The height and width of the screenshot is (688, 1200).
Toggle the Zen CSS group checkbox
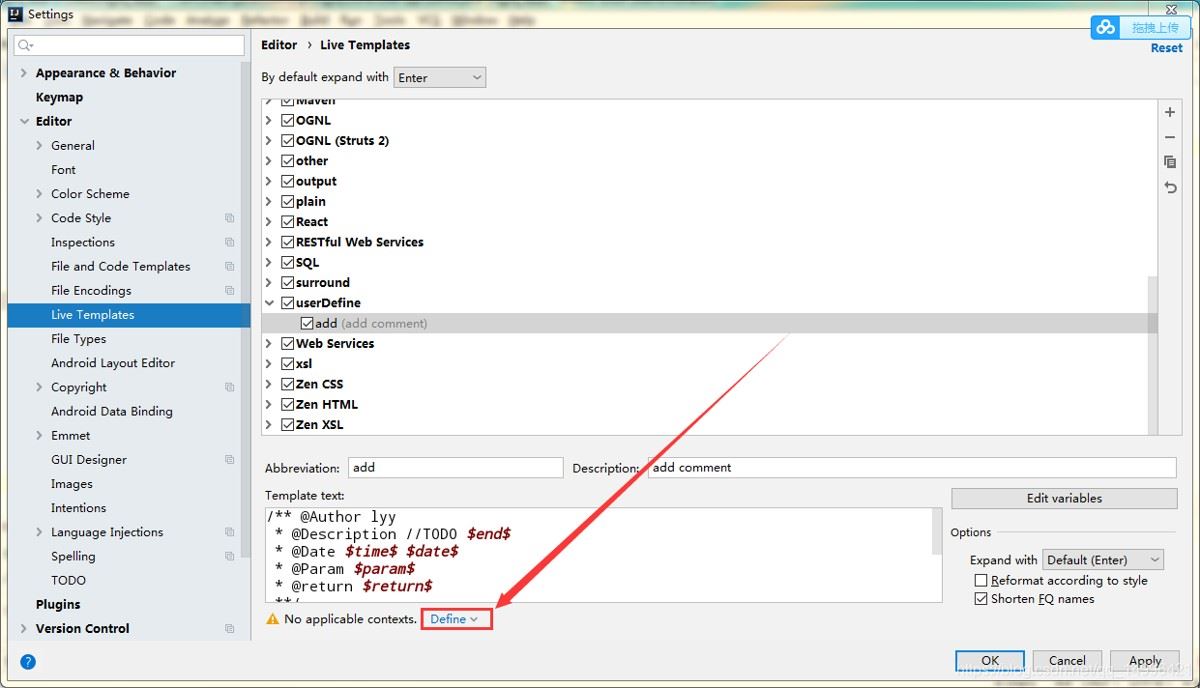(288, 384)
